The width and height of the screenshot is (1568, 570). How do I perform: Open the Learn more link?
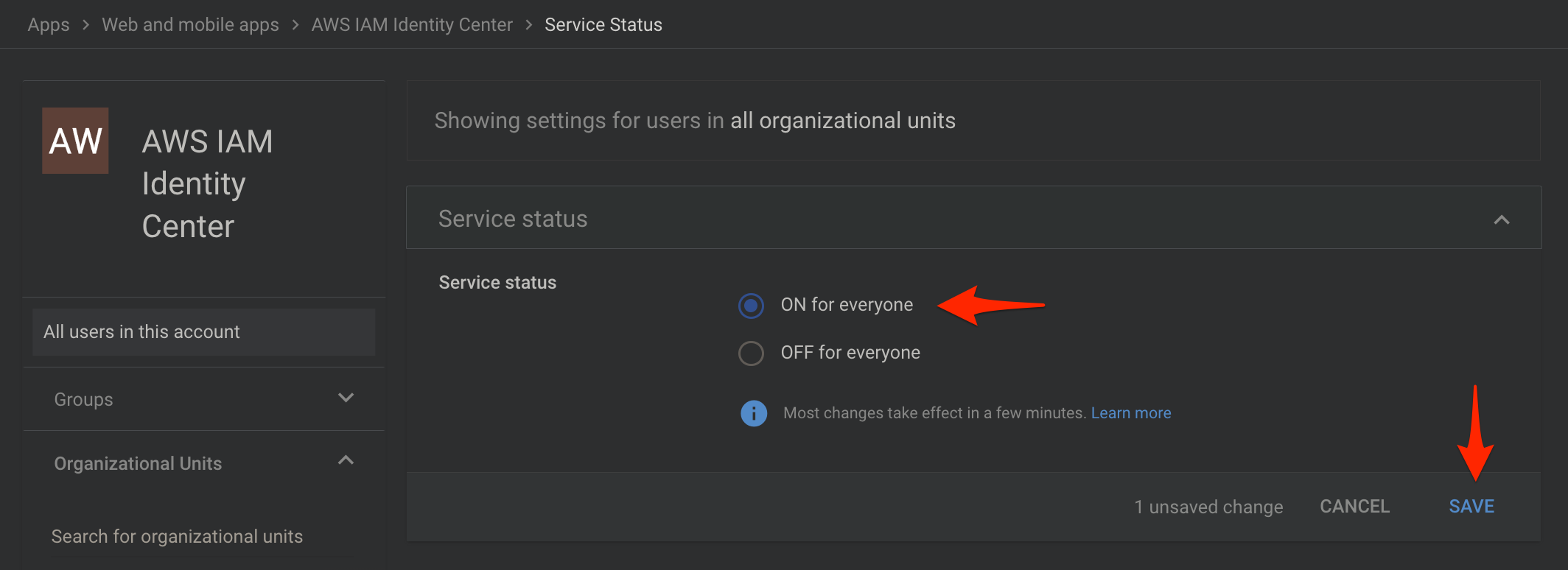pyautogui.click(x=1131, y=413)
